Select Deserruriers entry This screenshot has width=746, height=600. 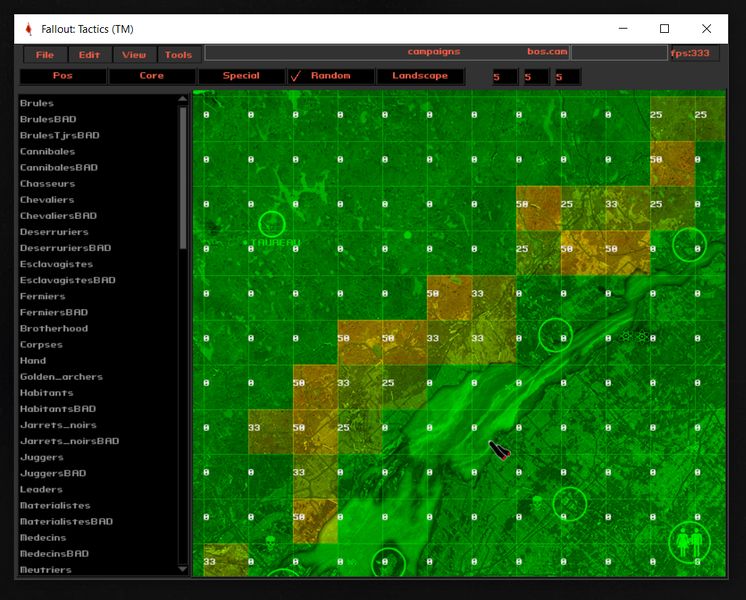pyautogui.click(x=54, y=232)
